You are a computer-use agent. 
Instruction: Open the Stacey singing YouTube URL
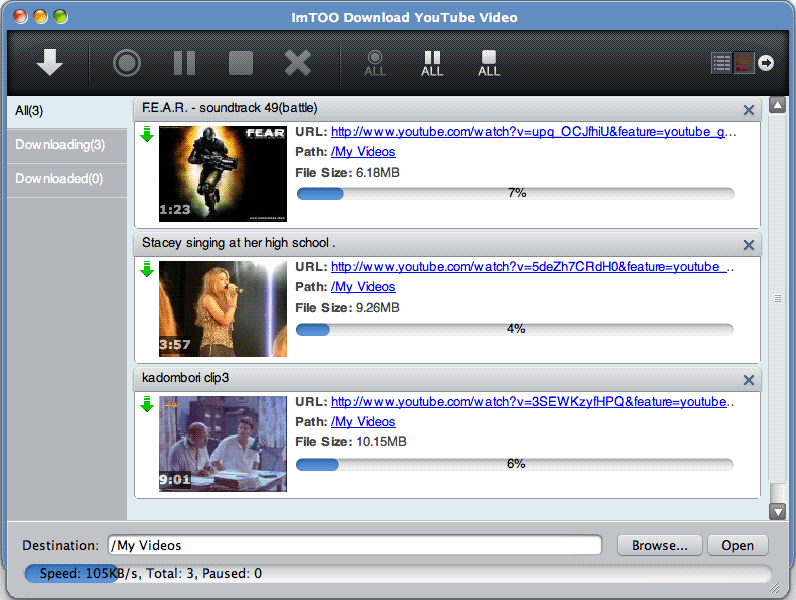point(533,267)
